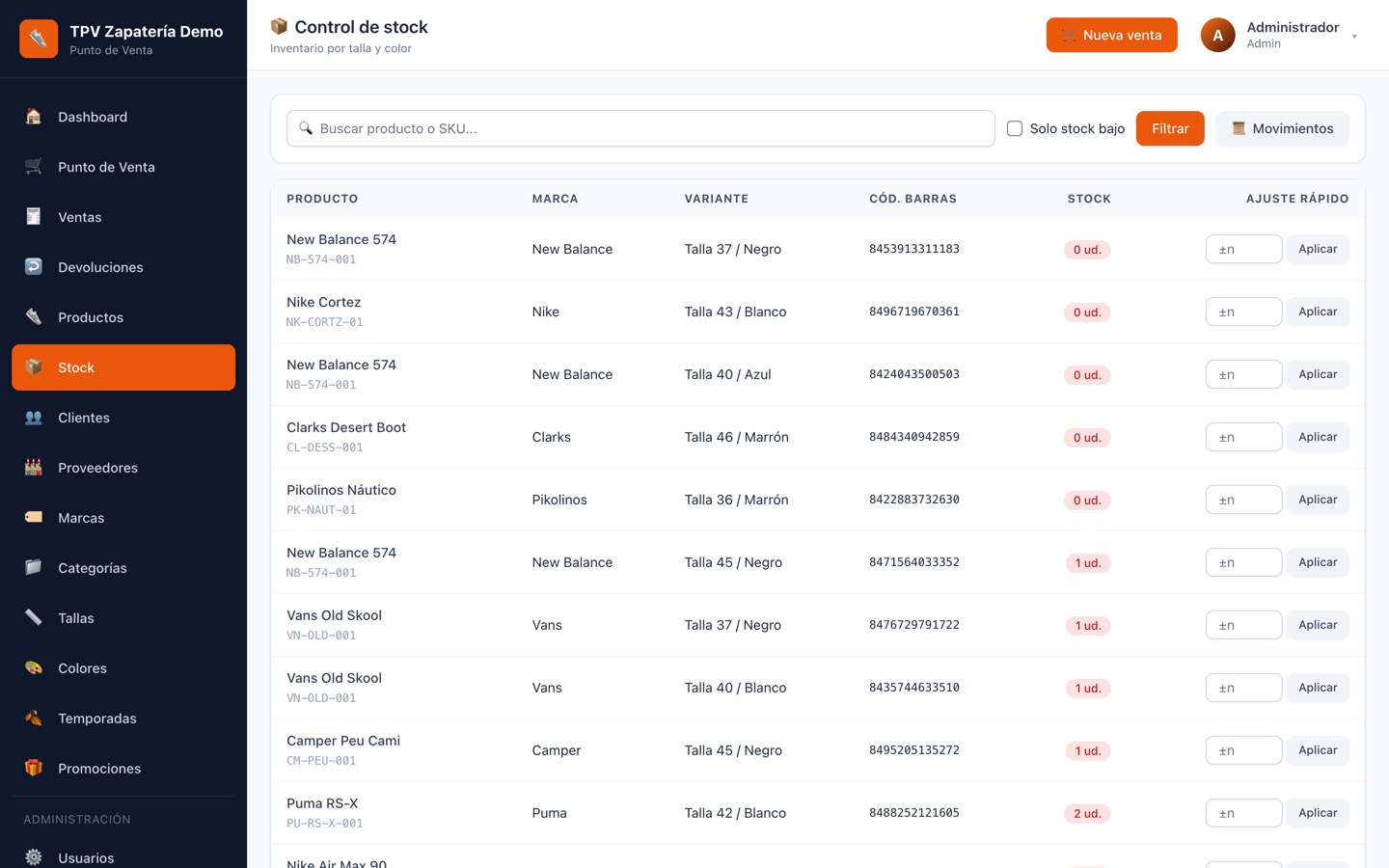Click the Colores palette icon
The height and width of the screenshot is (868, 1389).
(x=34, y=668)
